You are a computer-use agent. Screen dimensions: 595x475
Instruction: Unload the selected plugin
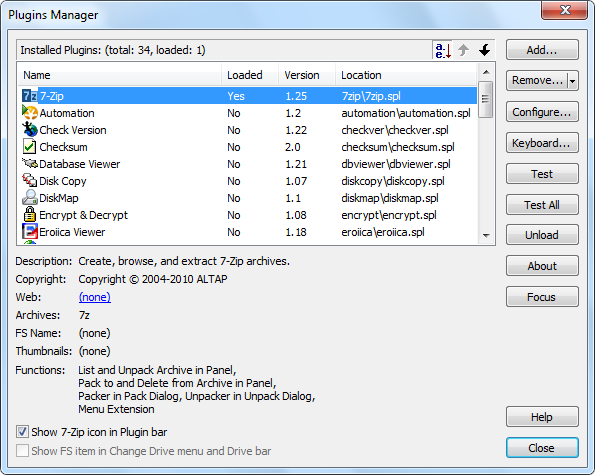click(x=542, y=235)
